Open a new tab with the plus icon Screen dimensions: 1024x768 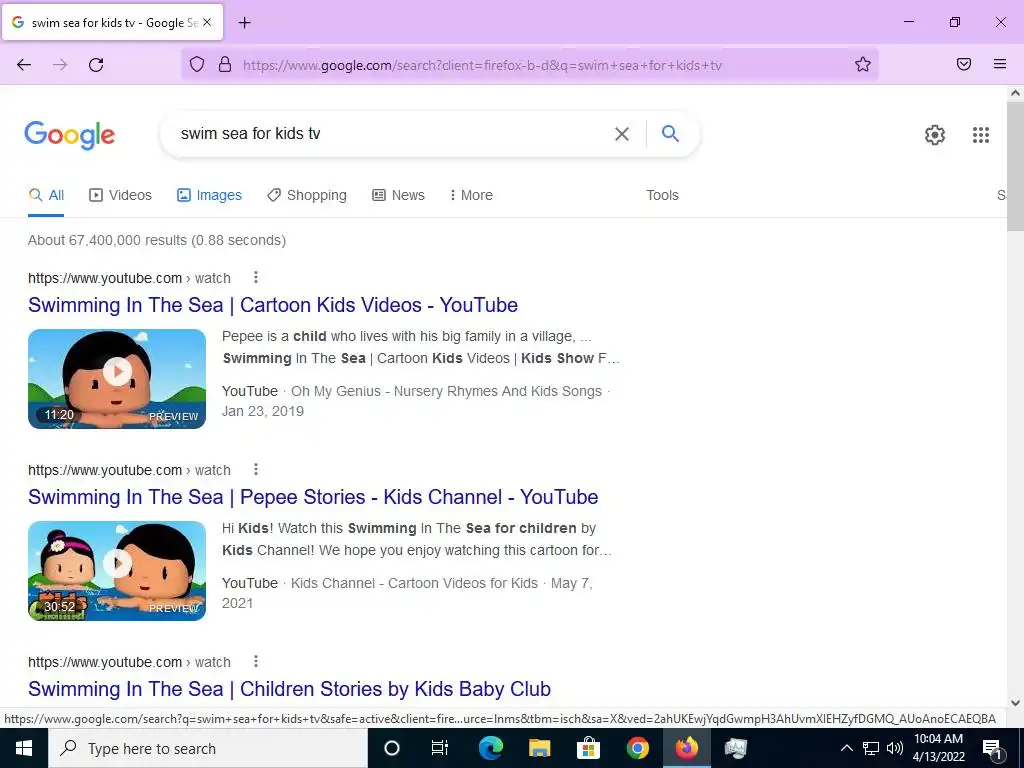coord(244,23)
